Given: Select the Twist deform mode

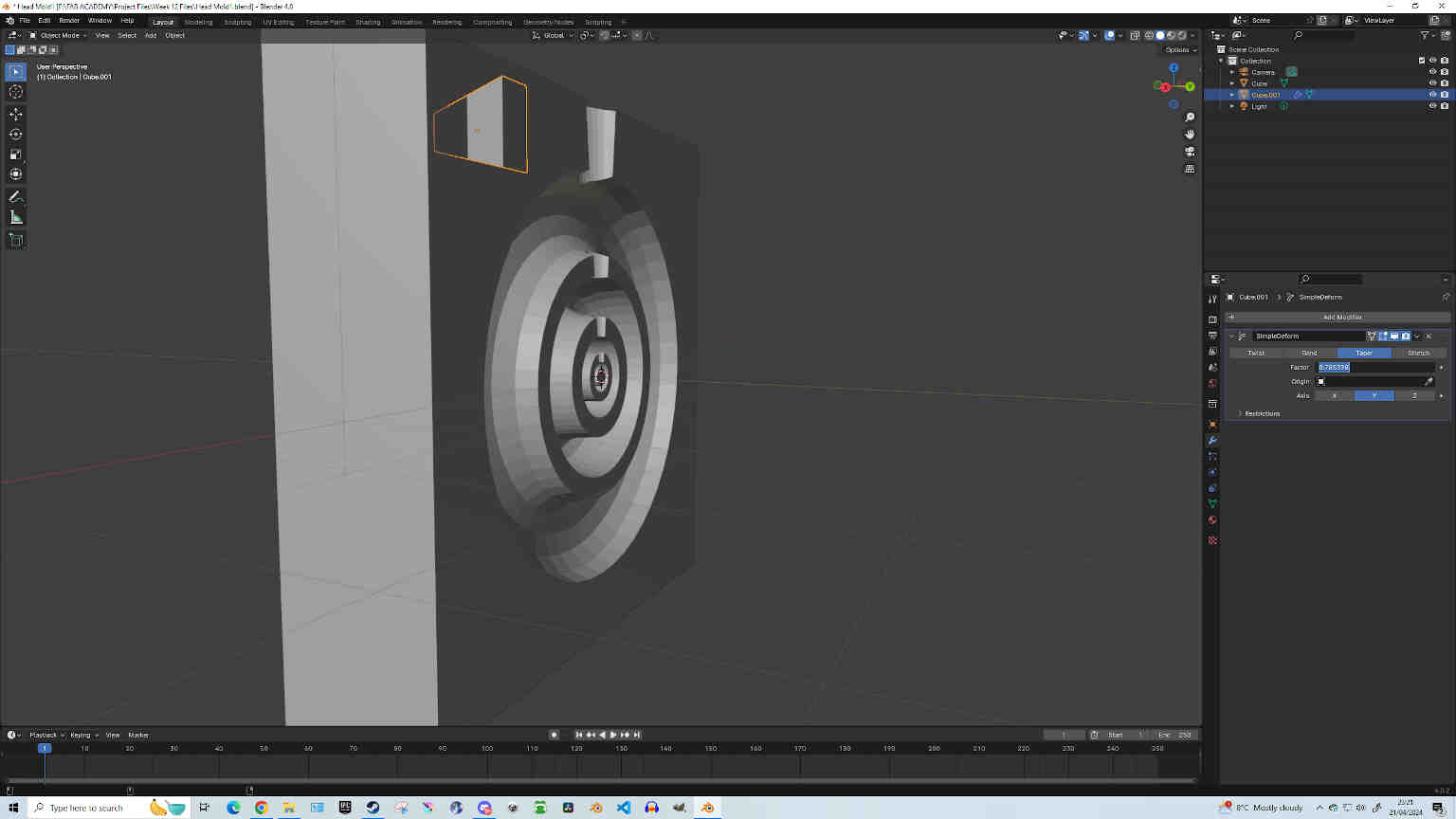Looking at the screenshot, I should (x=1256, y=353).
